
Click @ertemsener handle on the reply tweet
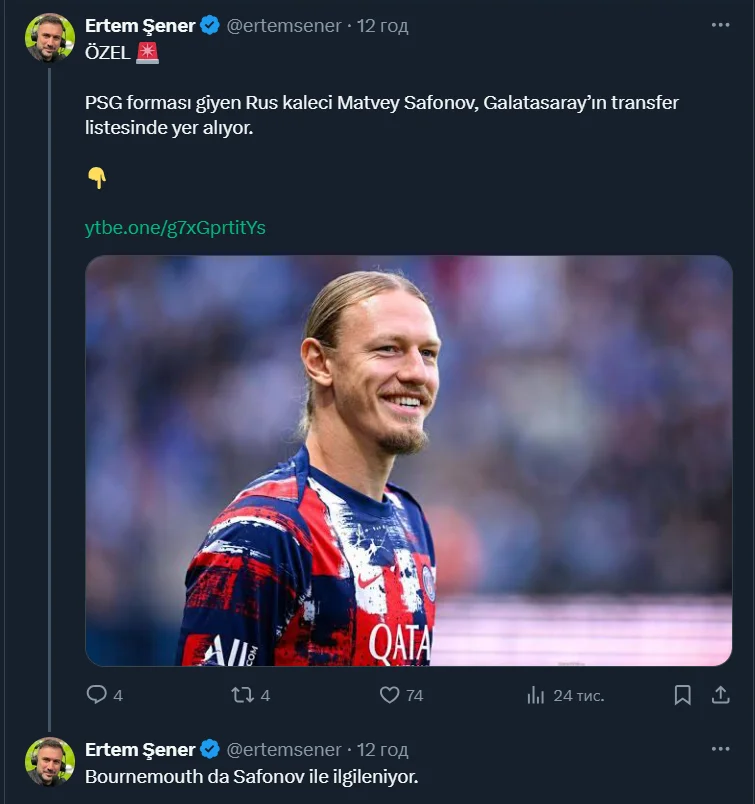click(283, 749)
